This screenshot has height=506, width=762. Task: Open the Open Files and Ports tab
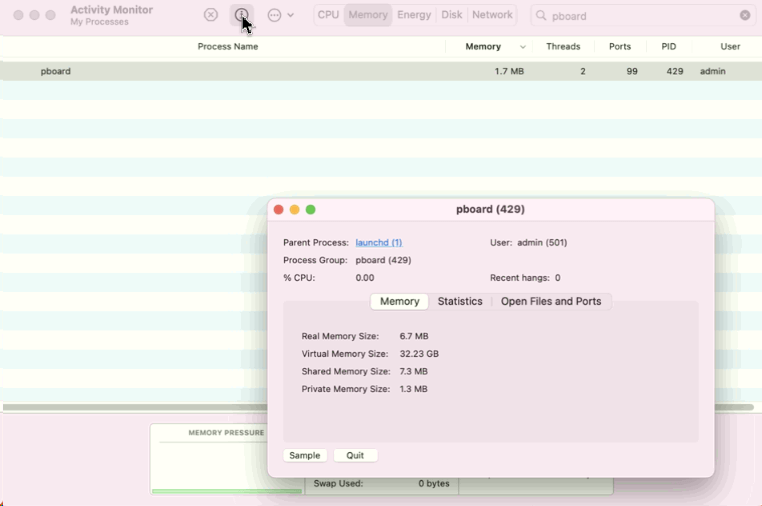551,301
